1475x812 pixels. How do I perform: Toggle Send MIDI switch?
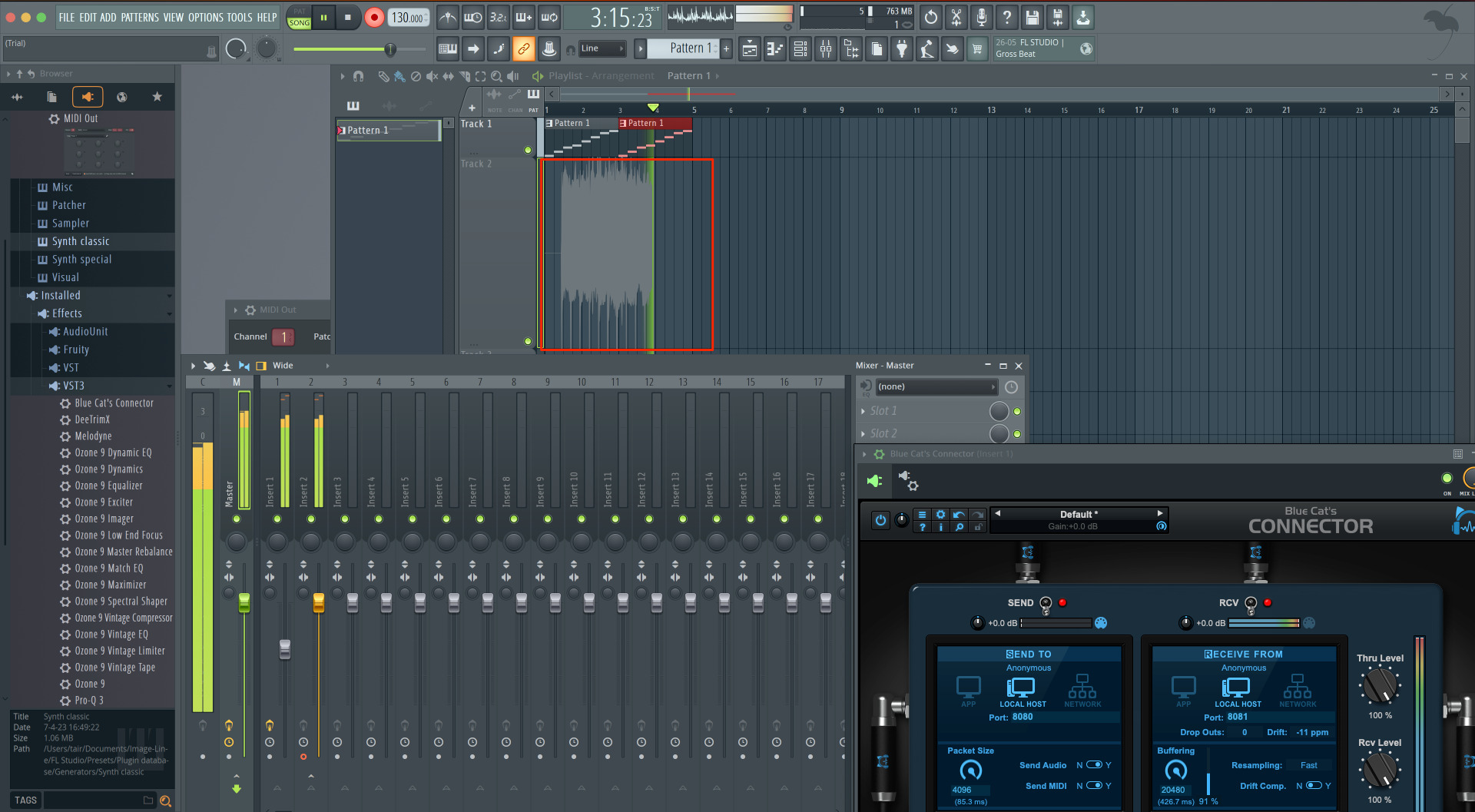click(1095, 785)
